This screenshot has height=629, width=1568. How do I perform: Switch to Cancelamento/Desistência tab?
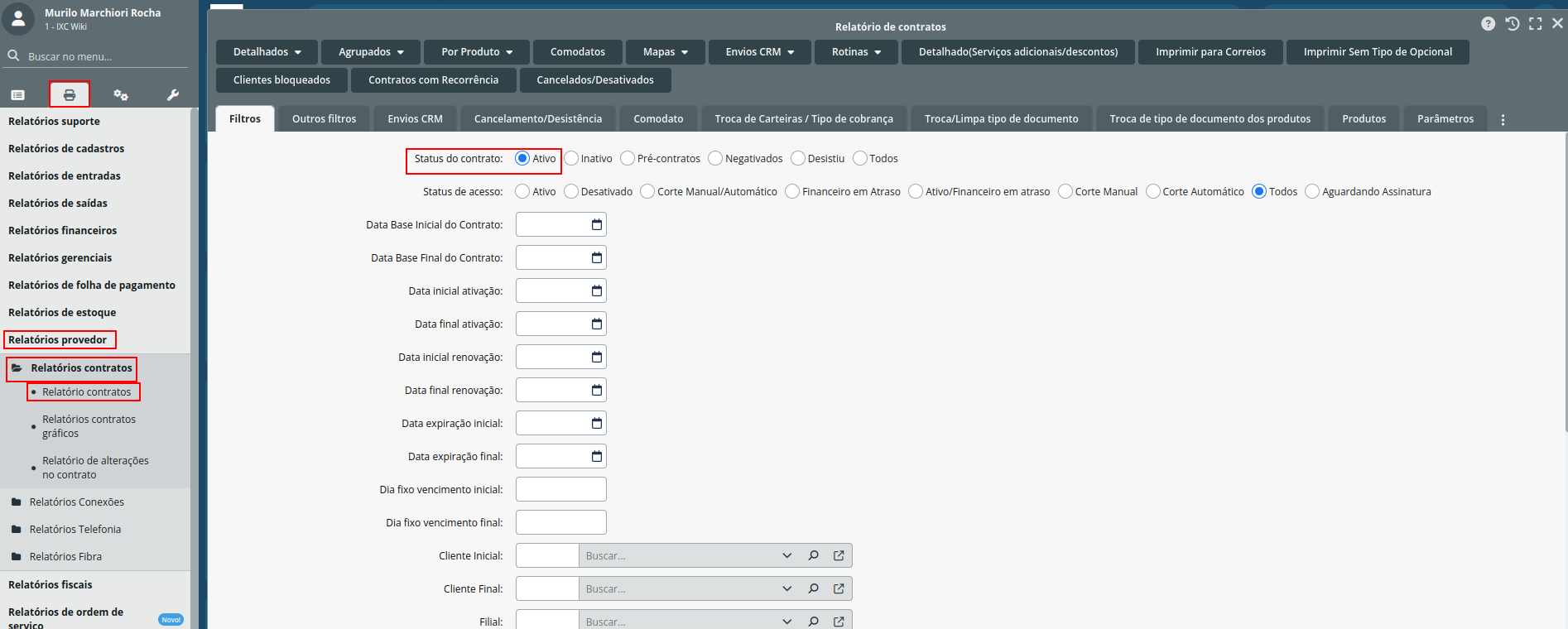point(538,118)
